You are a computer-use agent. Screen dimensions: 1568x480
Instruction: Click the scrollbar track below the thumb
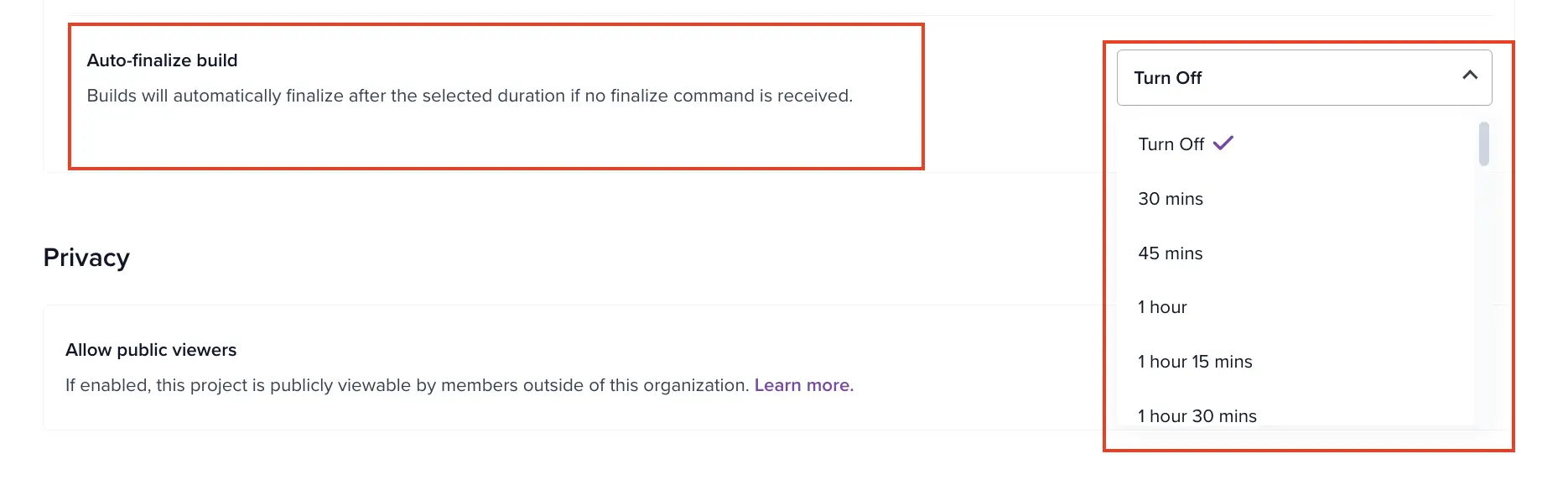pyautogui.click(x=1483, y=294)
